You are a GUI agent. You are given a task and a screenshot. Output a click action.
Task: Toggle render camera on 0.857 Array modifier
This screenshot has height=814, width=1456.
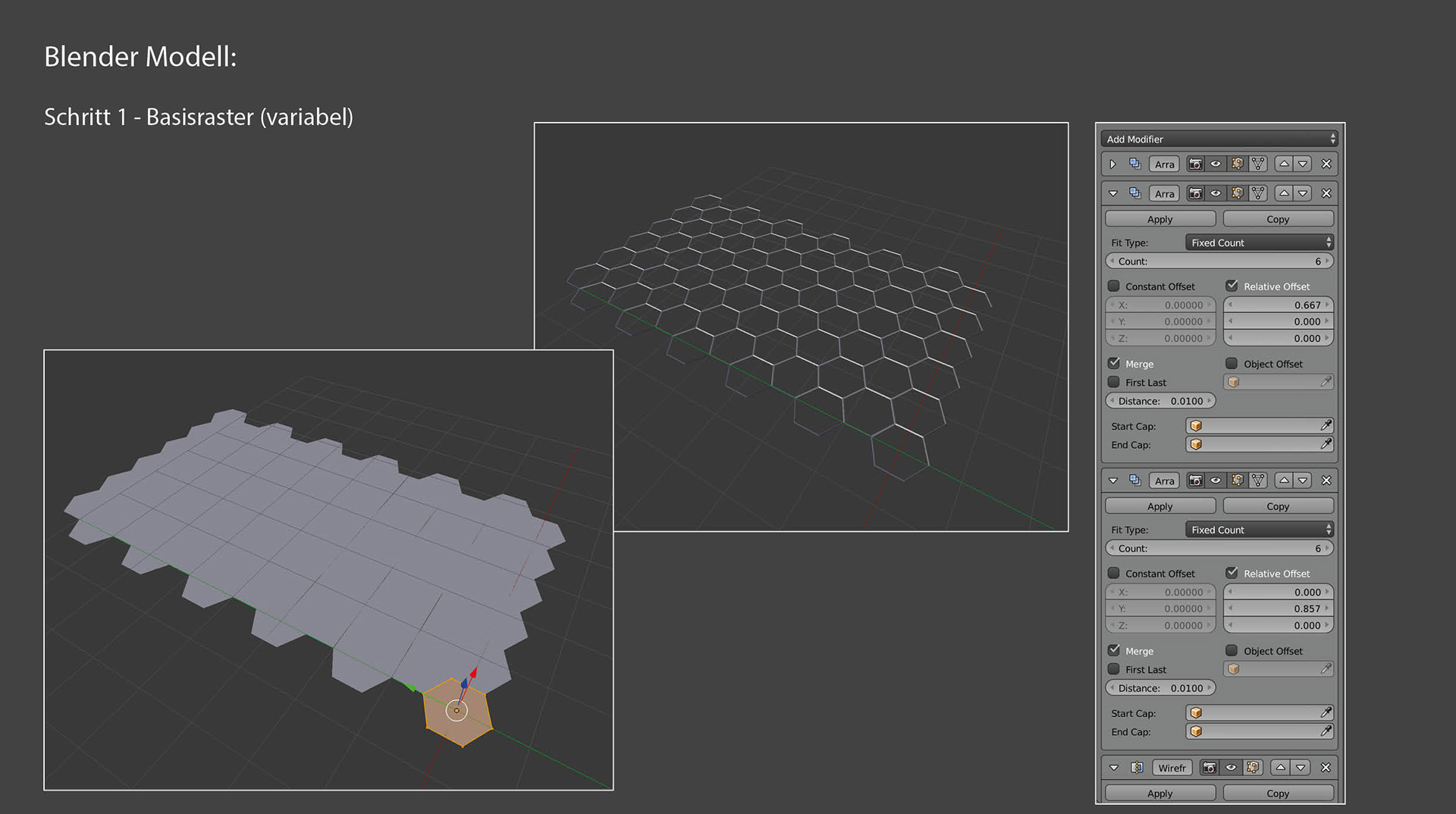tap(1195, 481)
